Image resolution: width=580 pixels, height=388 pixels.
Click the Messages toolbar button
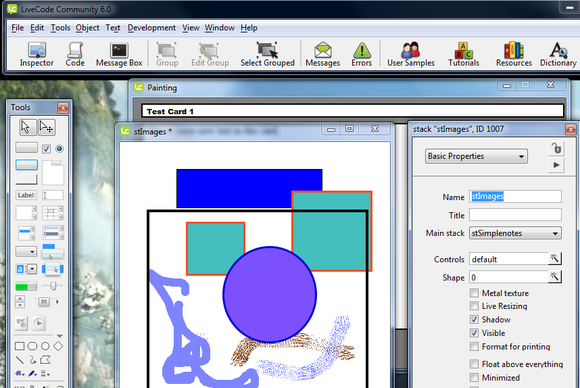(323, 54)
